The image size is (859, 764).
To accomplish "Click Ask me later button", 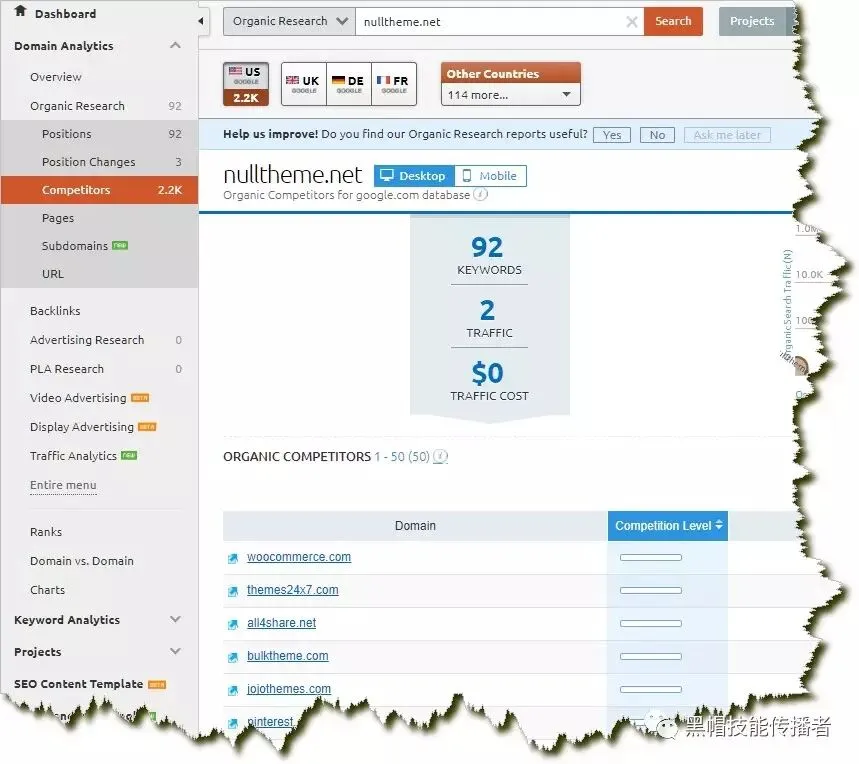I will (727, 135).
